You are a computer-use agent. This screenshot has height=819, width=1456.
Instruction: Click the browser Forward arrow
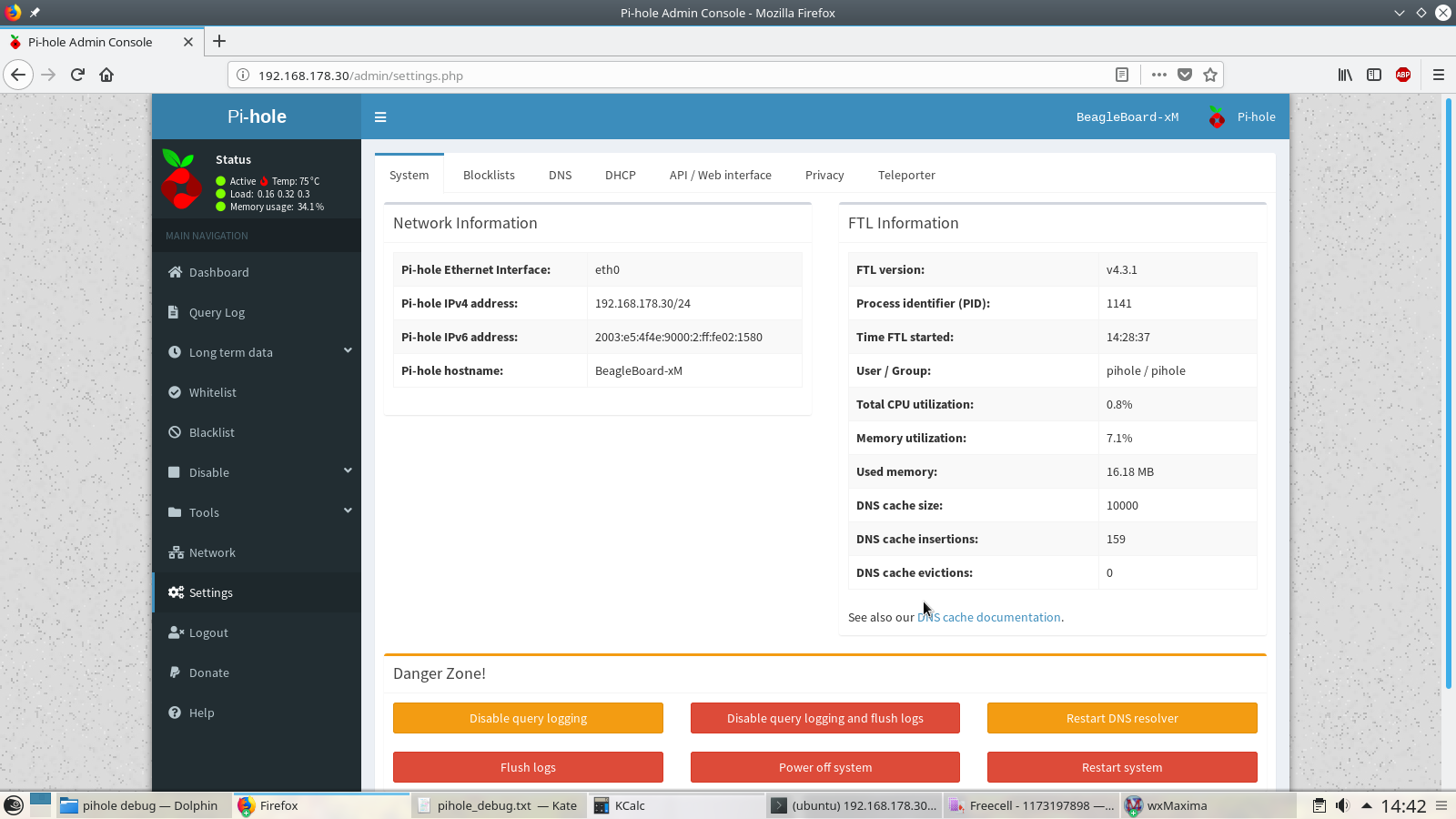49,75
